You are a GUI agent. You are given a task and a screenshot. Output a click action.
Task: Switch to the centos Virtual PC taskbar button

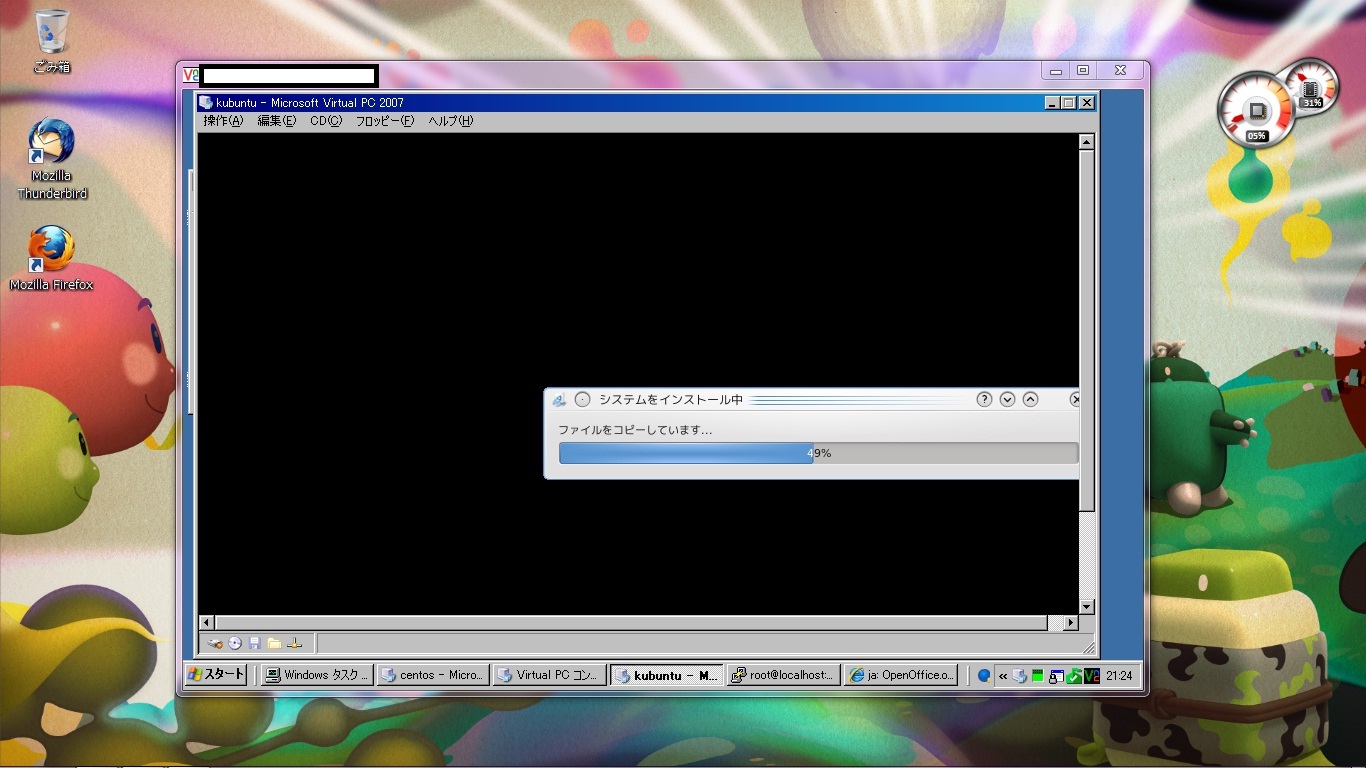coord(433,675)
